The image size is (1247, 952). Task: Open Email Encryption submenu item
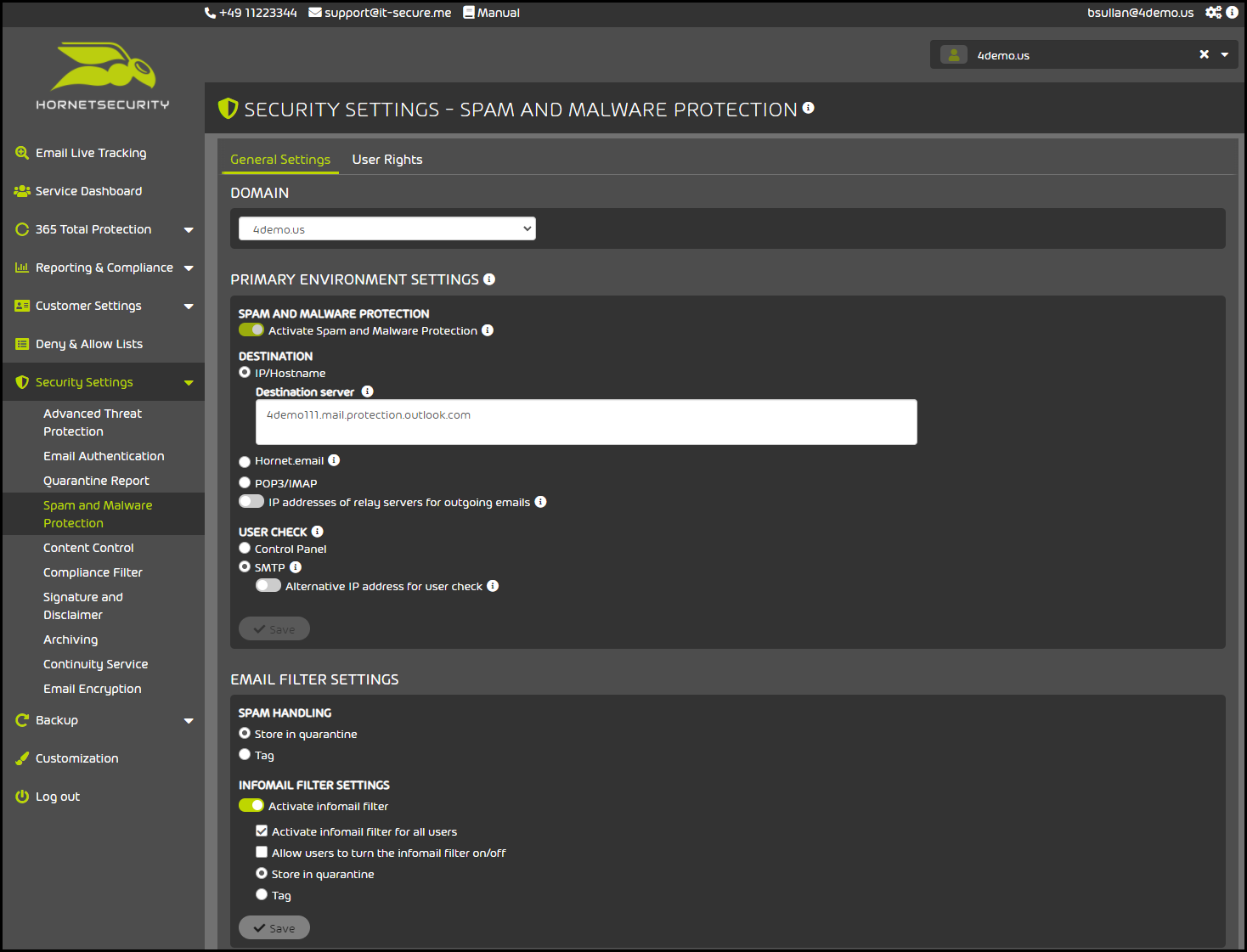pos(93,689)
